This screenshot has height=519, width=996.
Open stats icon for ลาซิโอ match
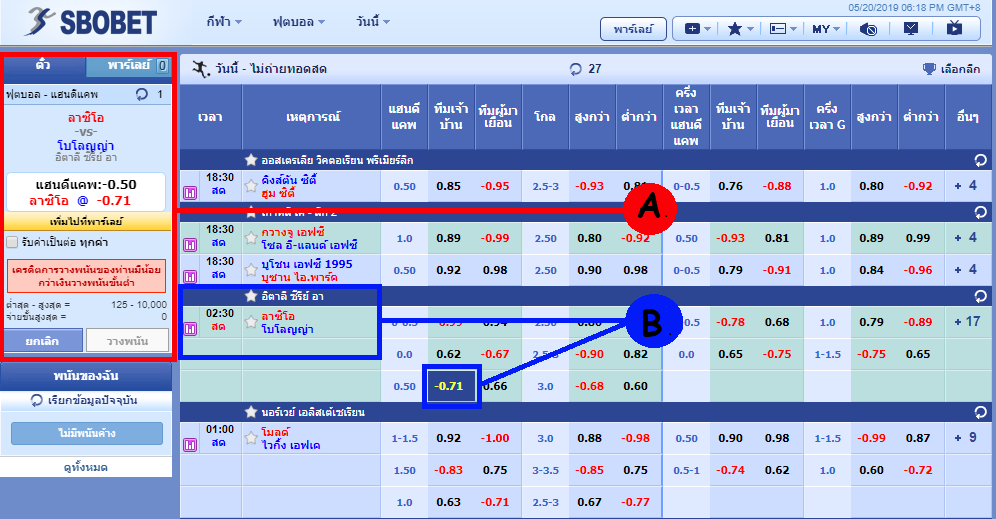coord(190,328)
